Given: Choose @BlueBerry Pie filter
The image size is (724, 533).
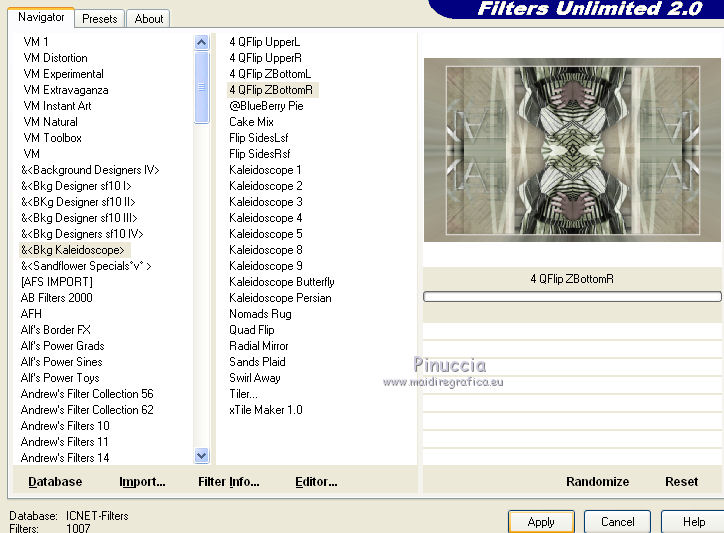Looking at the screenshot, I should point(266,106).
